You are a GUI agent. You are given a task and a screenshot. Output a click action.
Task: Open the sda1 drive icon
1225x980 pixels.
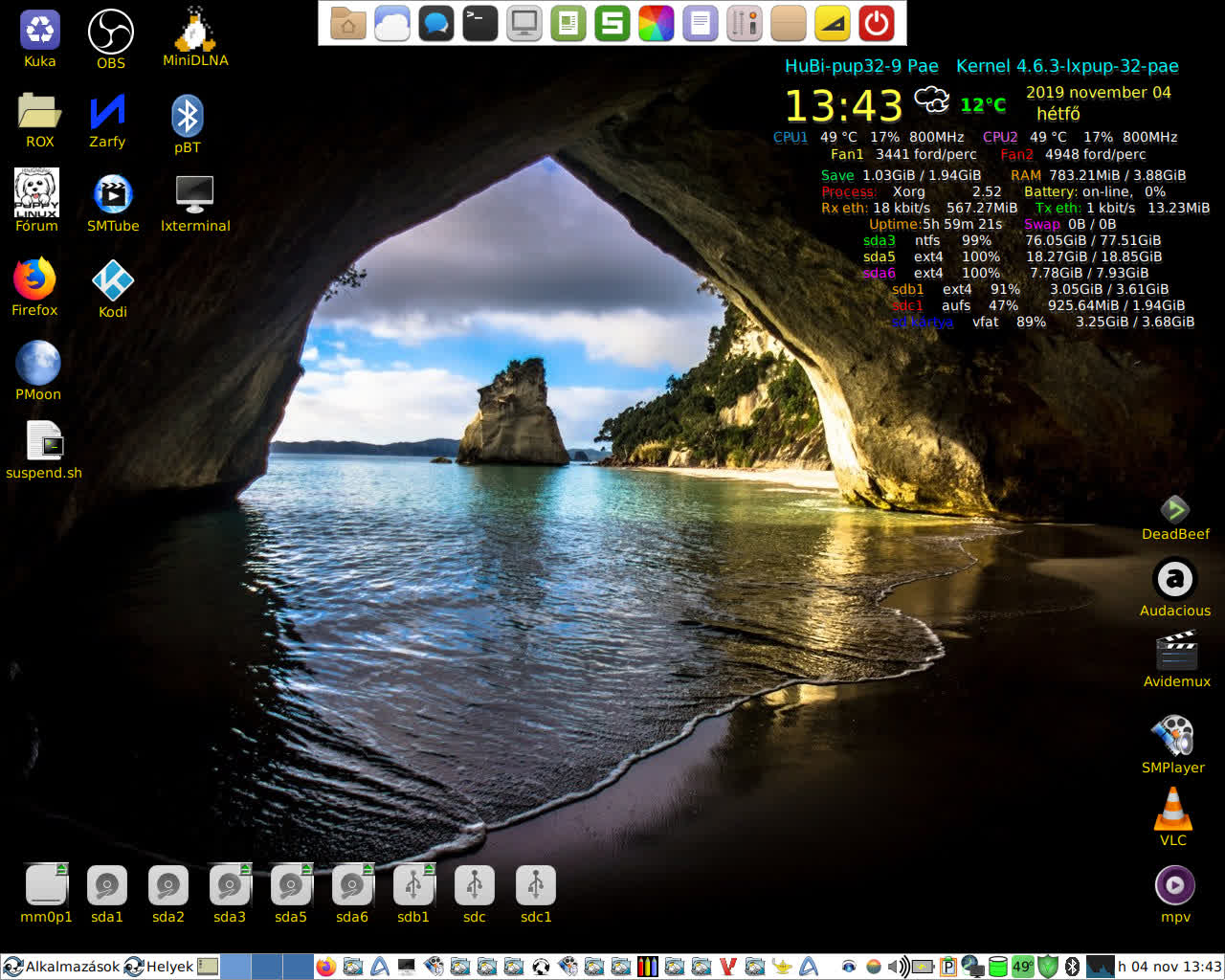107,885
